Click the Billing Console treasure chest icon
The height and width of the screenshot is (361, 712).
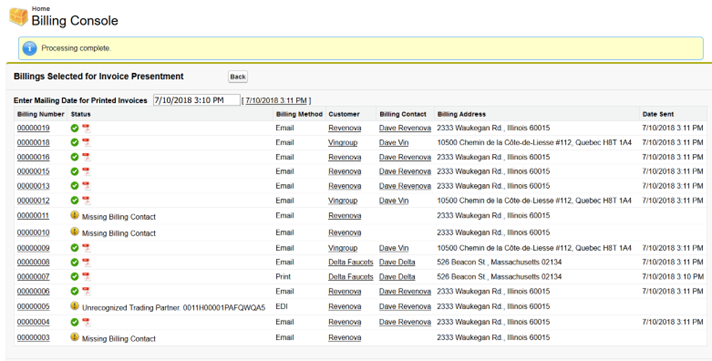pyautogui.click(x=18, y=16)
